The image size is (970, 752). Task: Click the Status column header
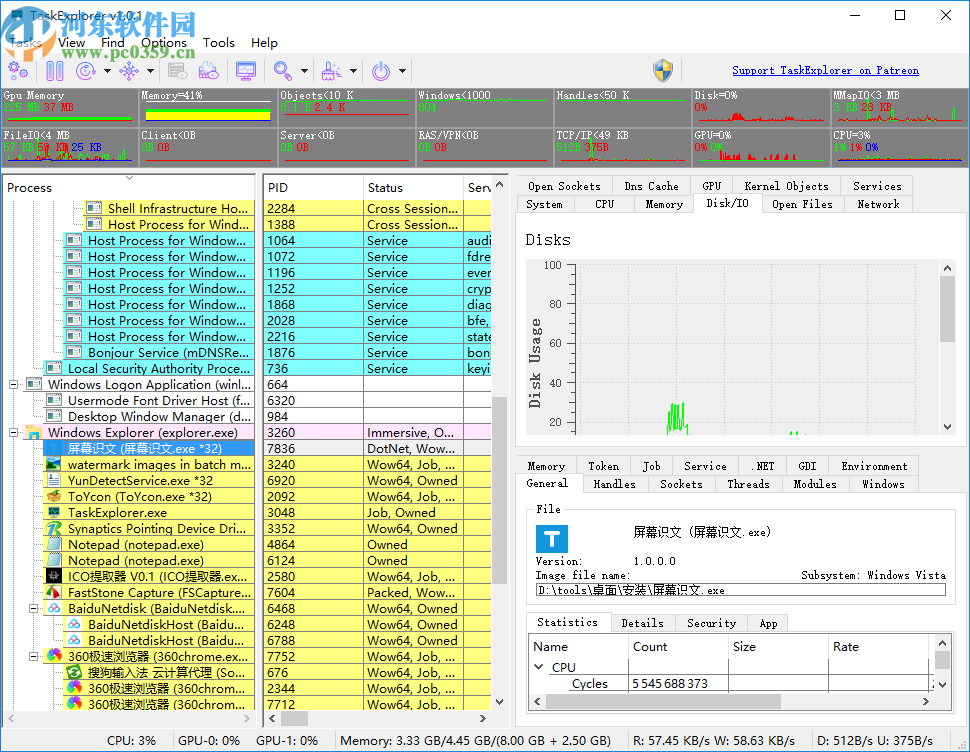click(x=385, y=187)
